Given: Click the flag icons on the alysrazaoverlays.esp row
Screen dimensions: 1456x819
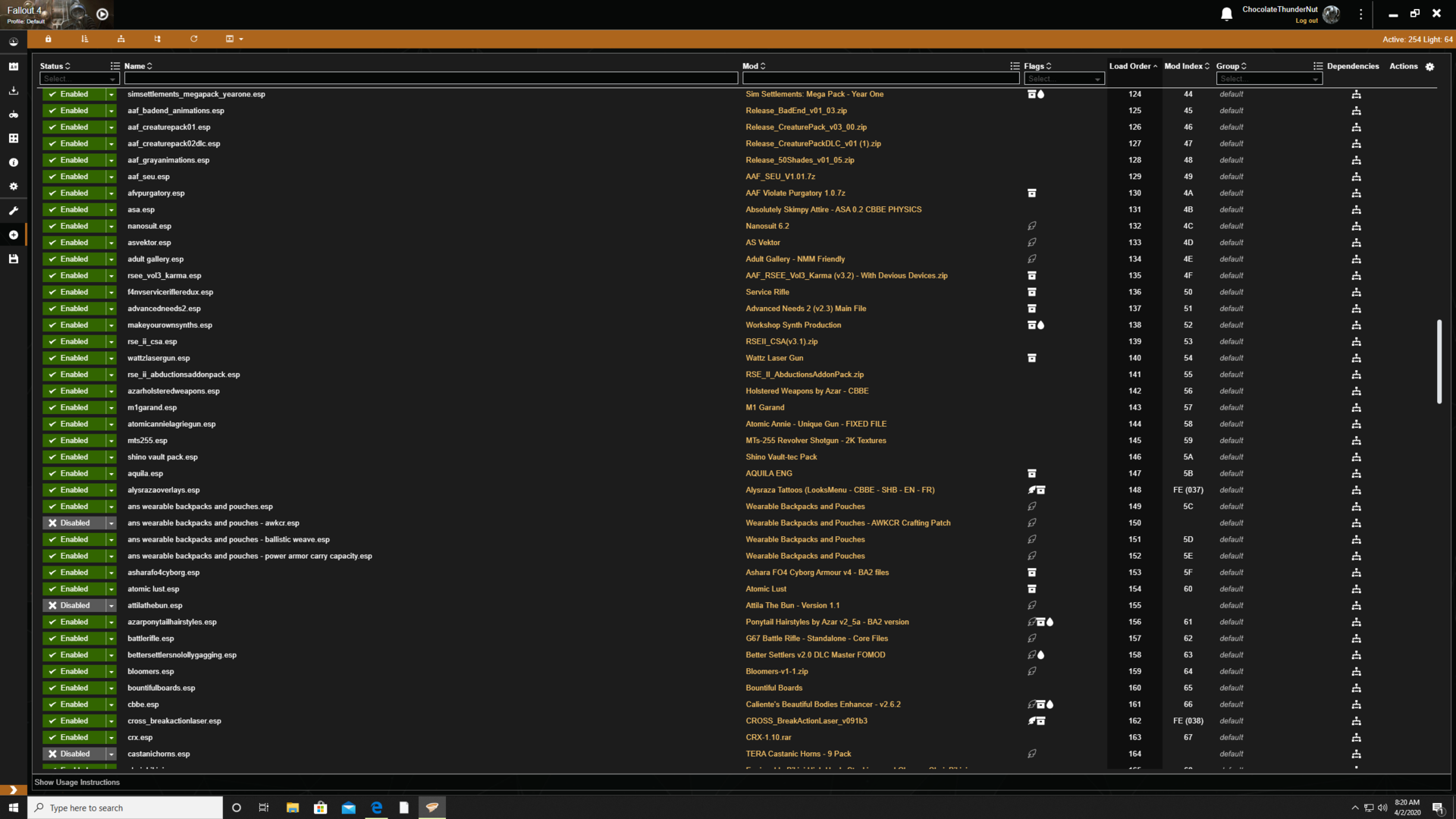Looking at the screenshot, I should click(1036, 490).
